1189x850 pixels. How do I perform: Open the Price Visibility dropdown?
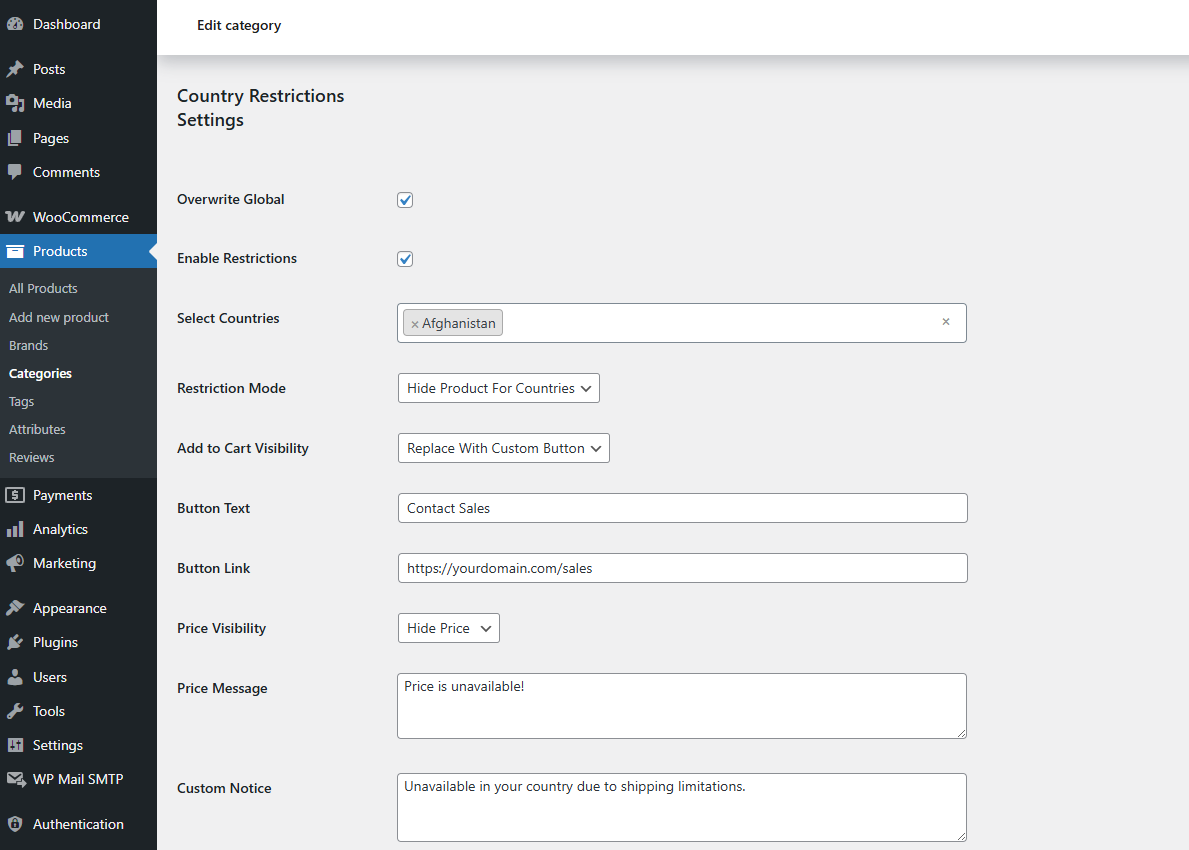[x=448, y=628]
